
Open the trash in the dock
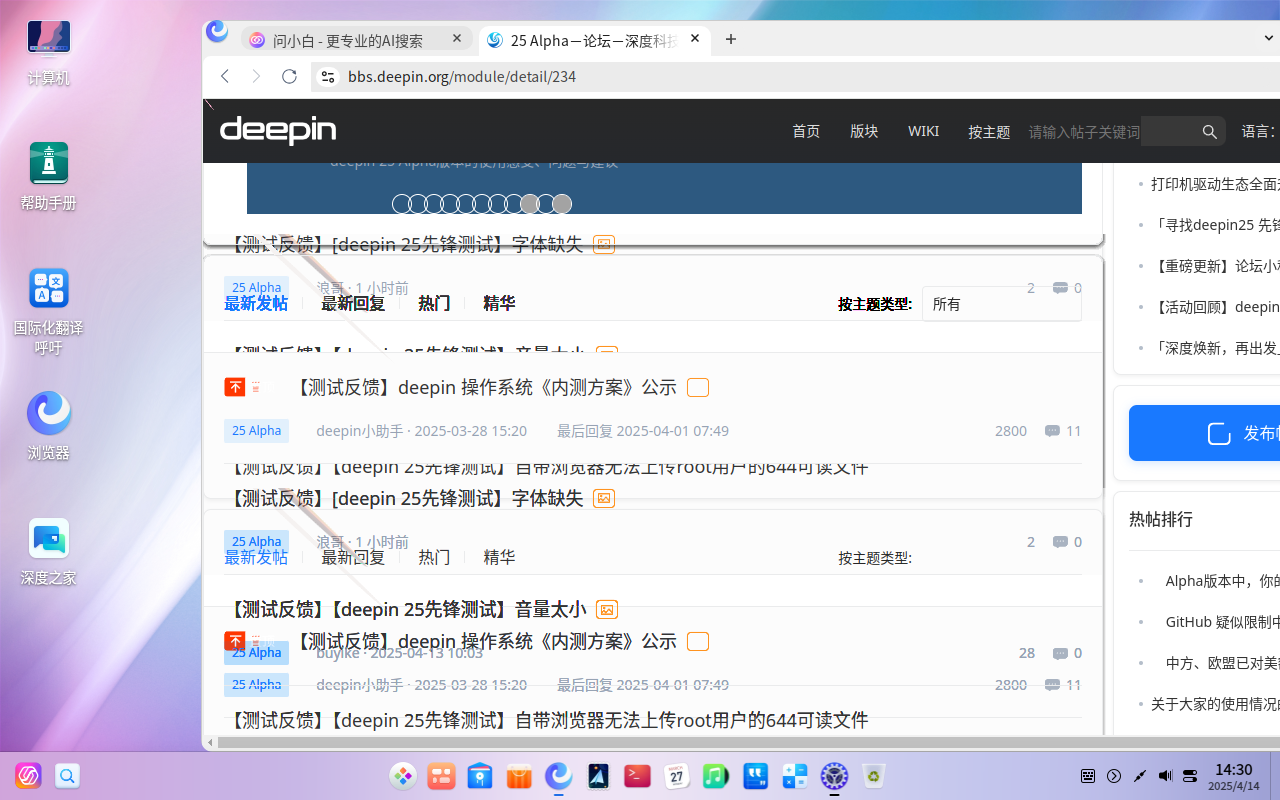click(x=874, y=776)
